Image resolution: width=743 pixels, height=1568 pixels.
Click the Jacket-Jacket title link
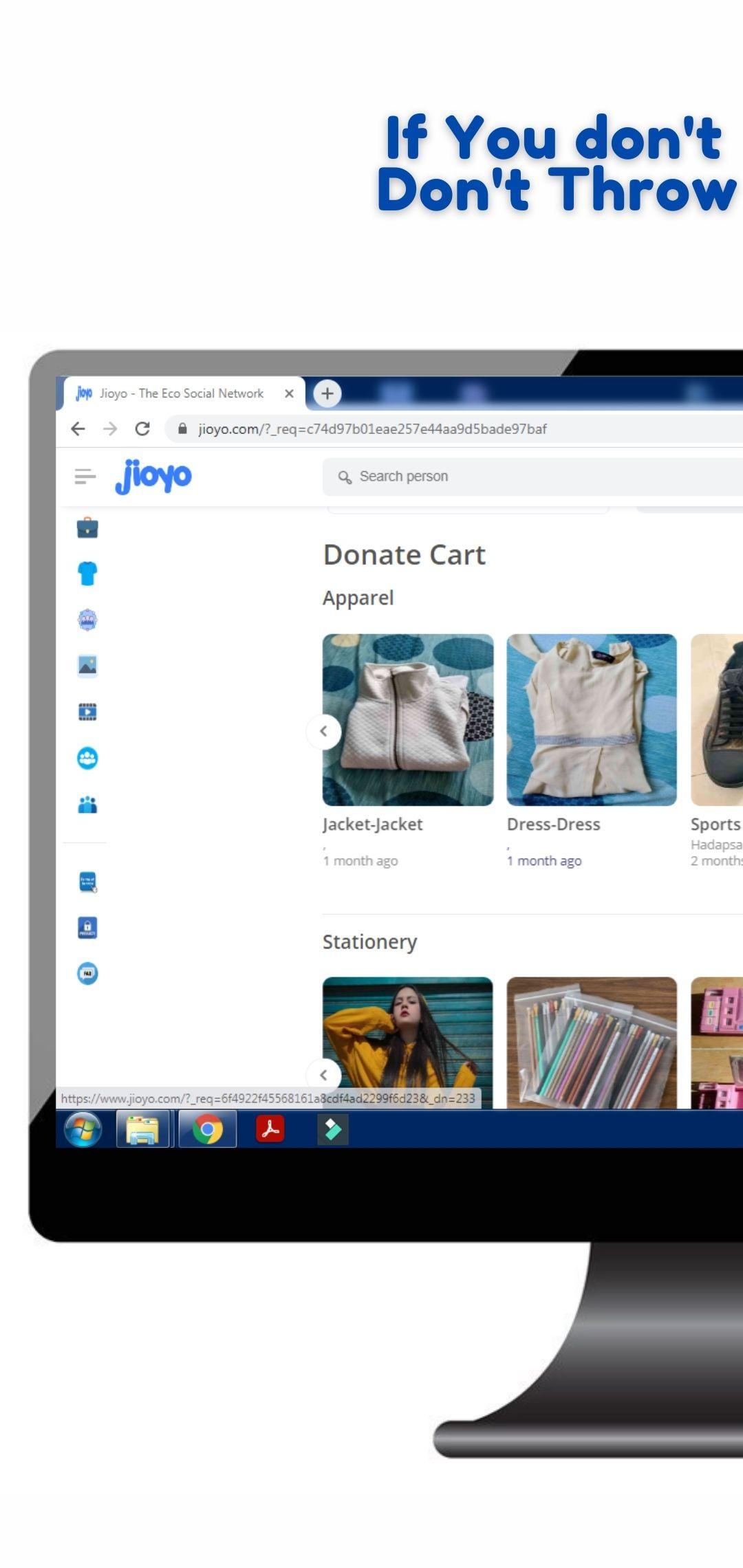click(x=373, y=825)
